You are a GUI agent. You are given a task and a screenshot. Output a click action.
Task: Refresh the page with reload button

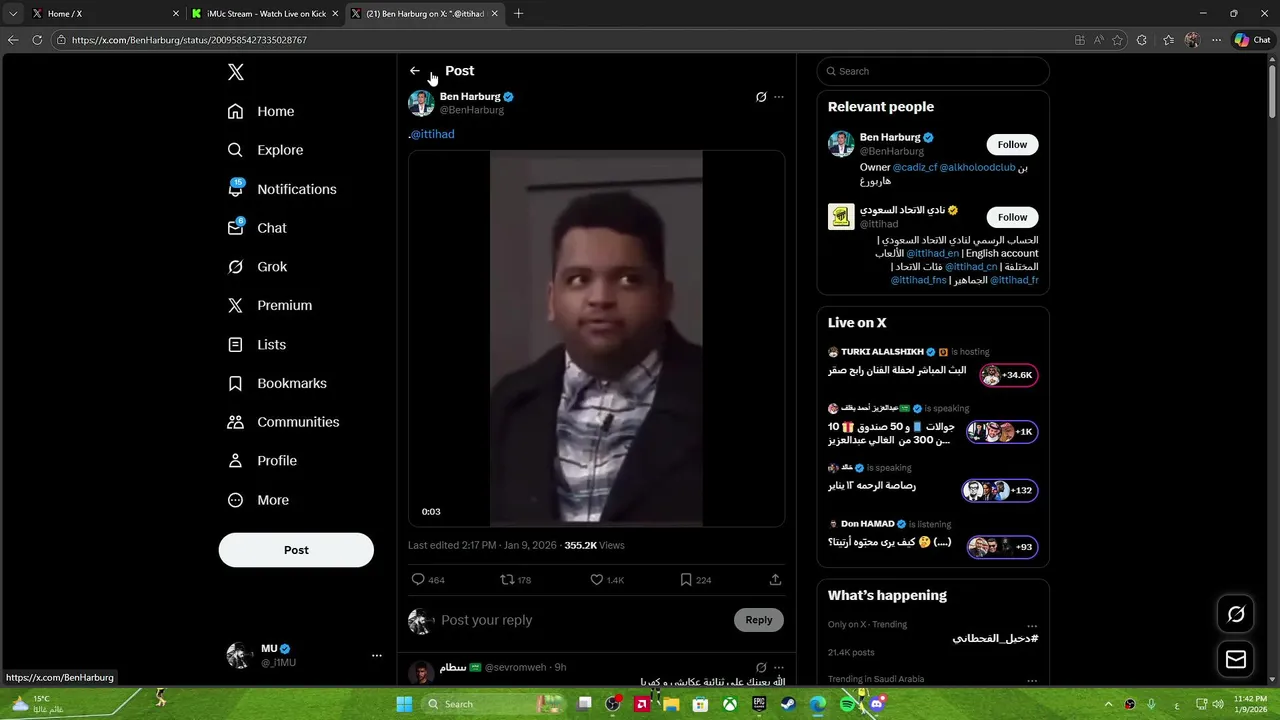[x=37, y=40]
